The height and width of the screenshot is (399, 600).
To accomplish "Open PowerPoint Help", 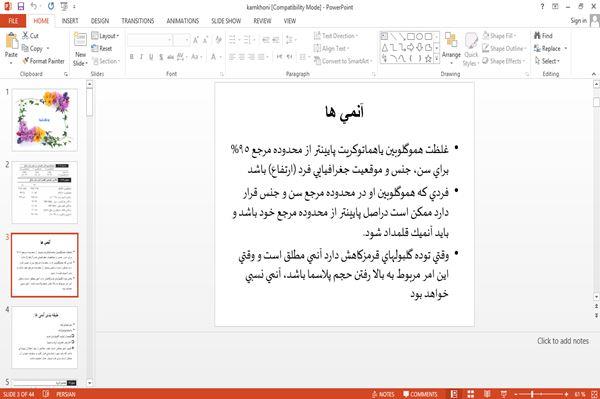I will 542,7.
